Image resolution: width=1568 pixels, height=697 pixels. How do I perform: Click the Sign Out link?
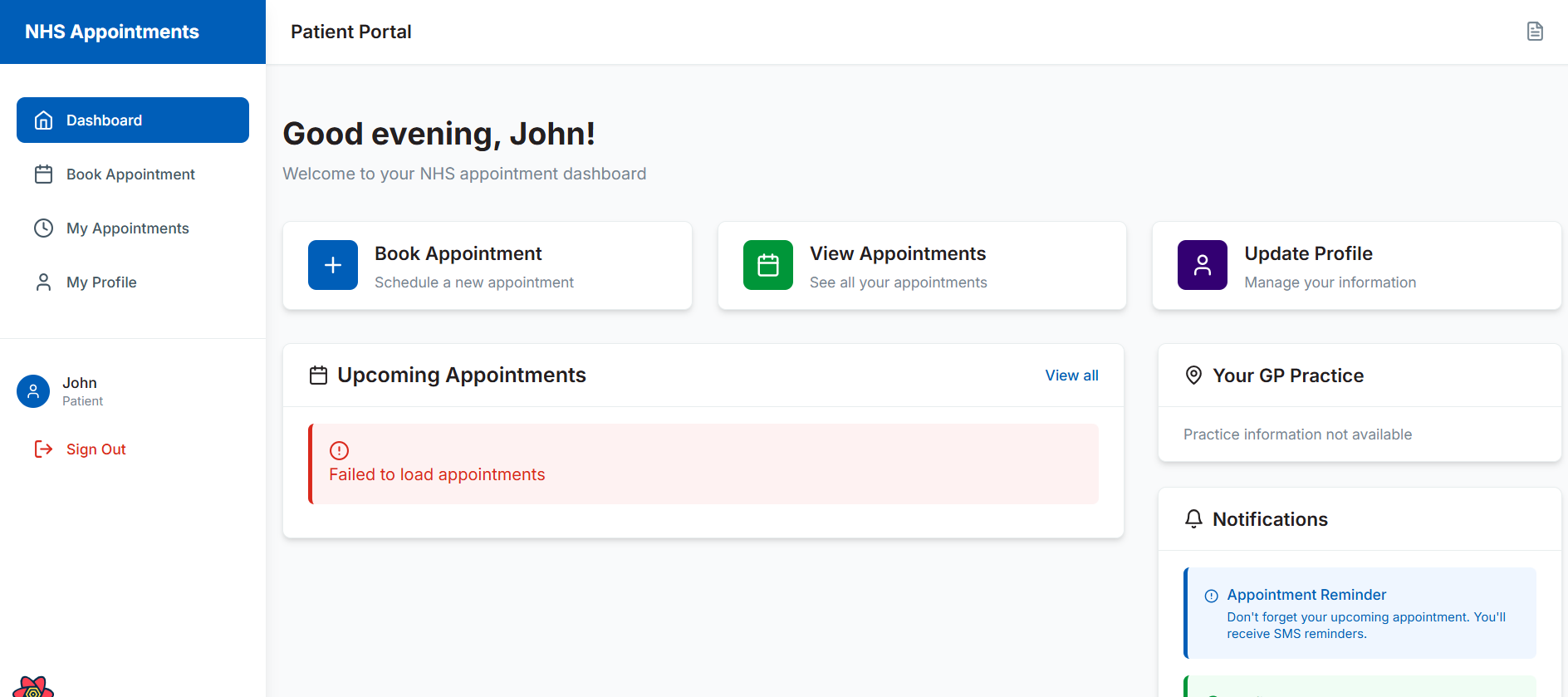pyautogui.click(x=96, y=449)
